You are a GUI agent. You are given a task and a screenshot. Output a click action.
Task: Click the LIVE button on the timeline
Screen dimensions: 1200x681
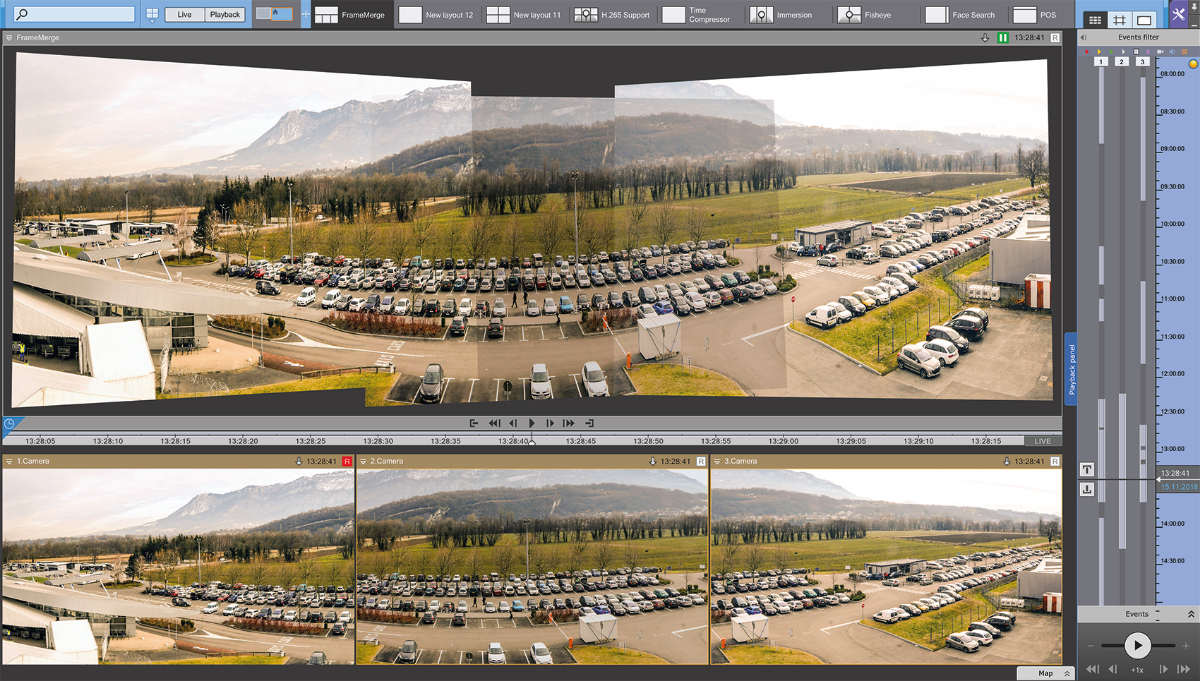(x=1042, y=441)
